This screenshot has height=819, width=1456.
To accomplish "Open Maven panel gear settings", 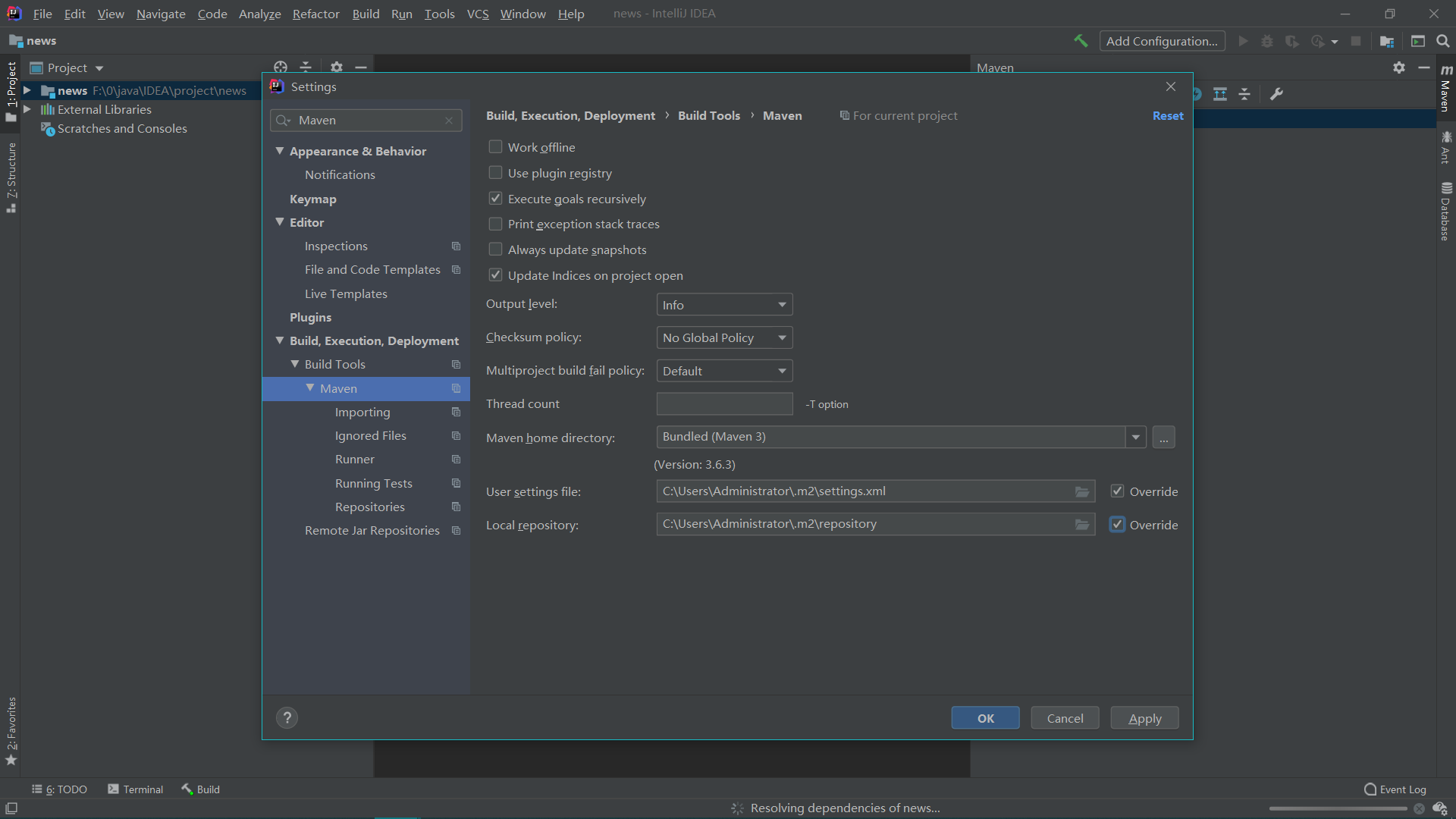I will [x=1399, y=67].
